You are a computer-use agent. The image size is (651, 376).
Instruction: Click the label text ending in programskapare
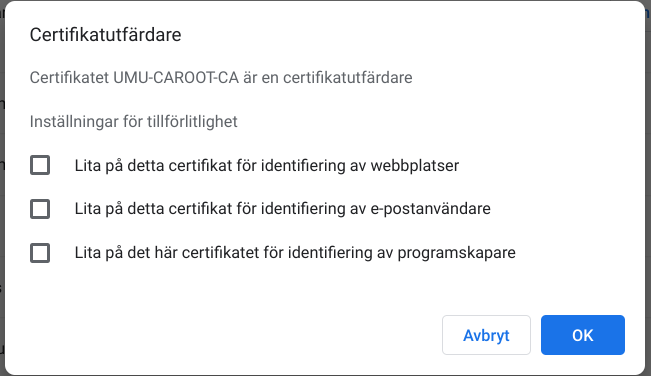(x=295, y=253)
